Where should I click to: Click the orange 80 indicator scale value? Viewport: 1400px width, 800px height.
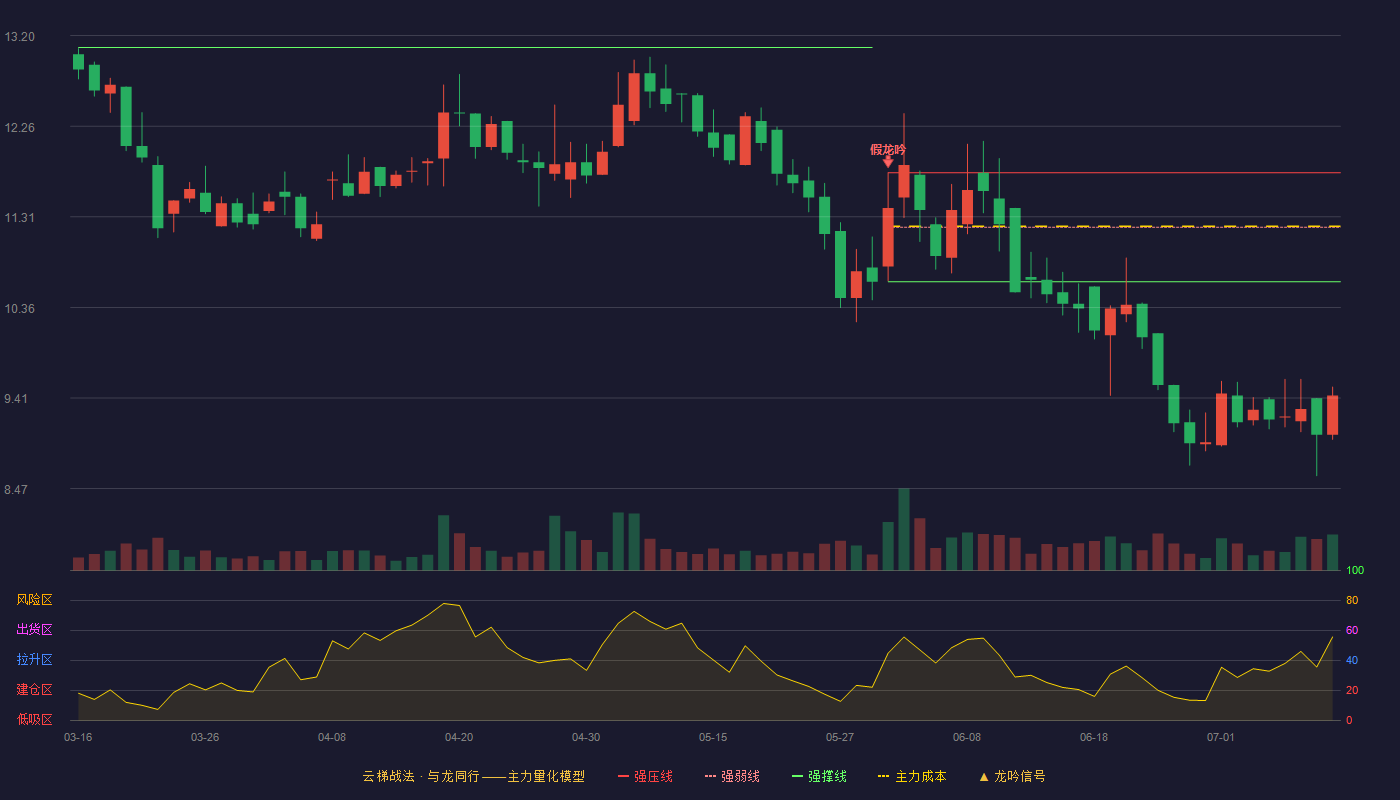[x=1352, y=600]
